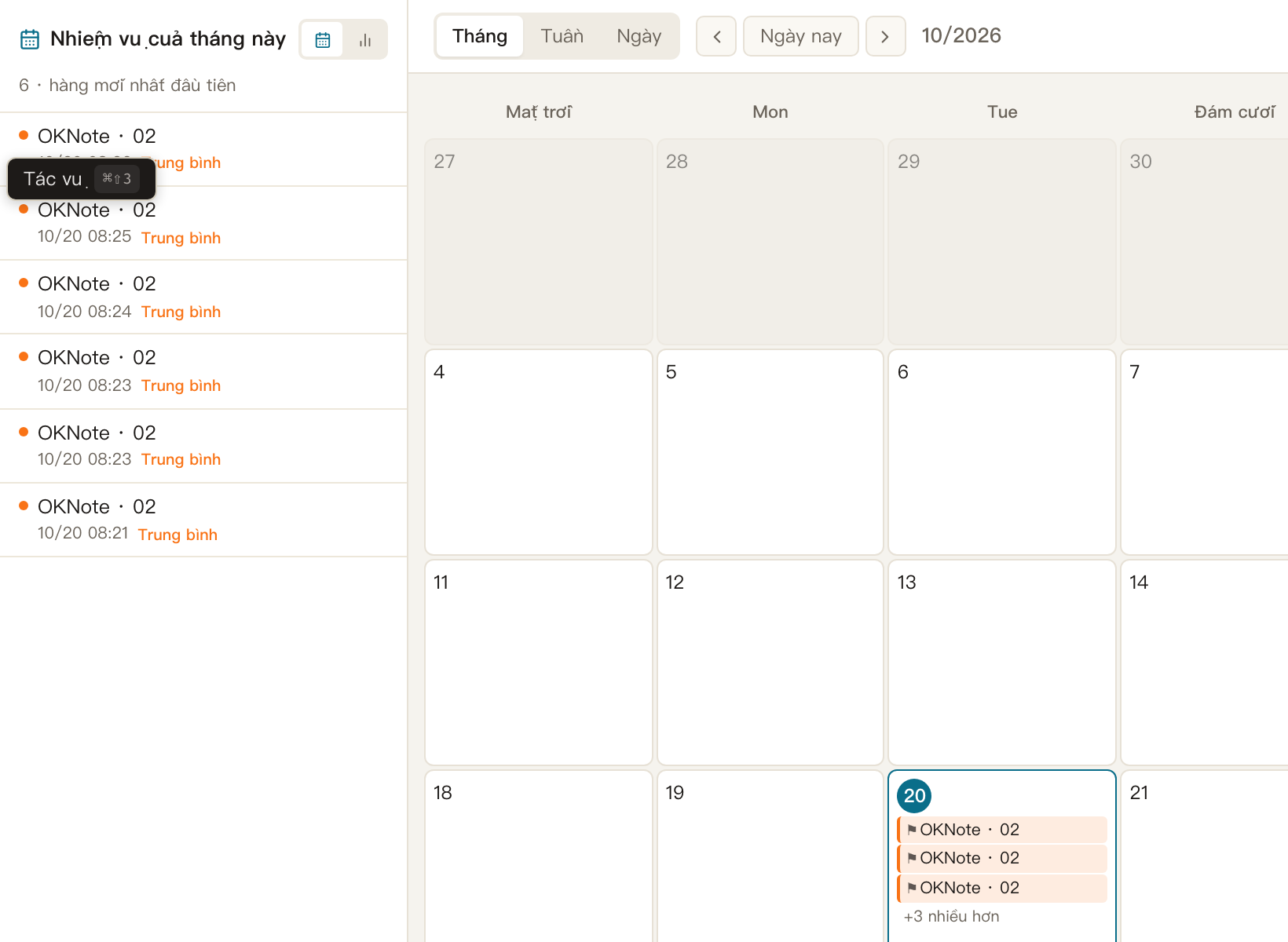Click the 10/2026 month label

coord(961,35)
